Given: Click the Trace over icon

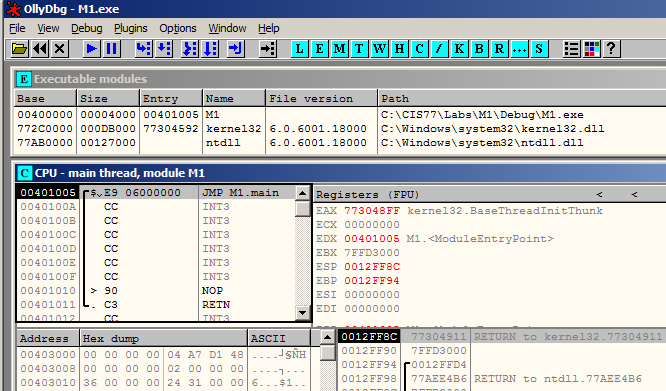Looking at the screenshot, I should point(210,49).
